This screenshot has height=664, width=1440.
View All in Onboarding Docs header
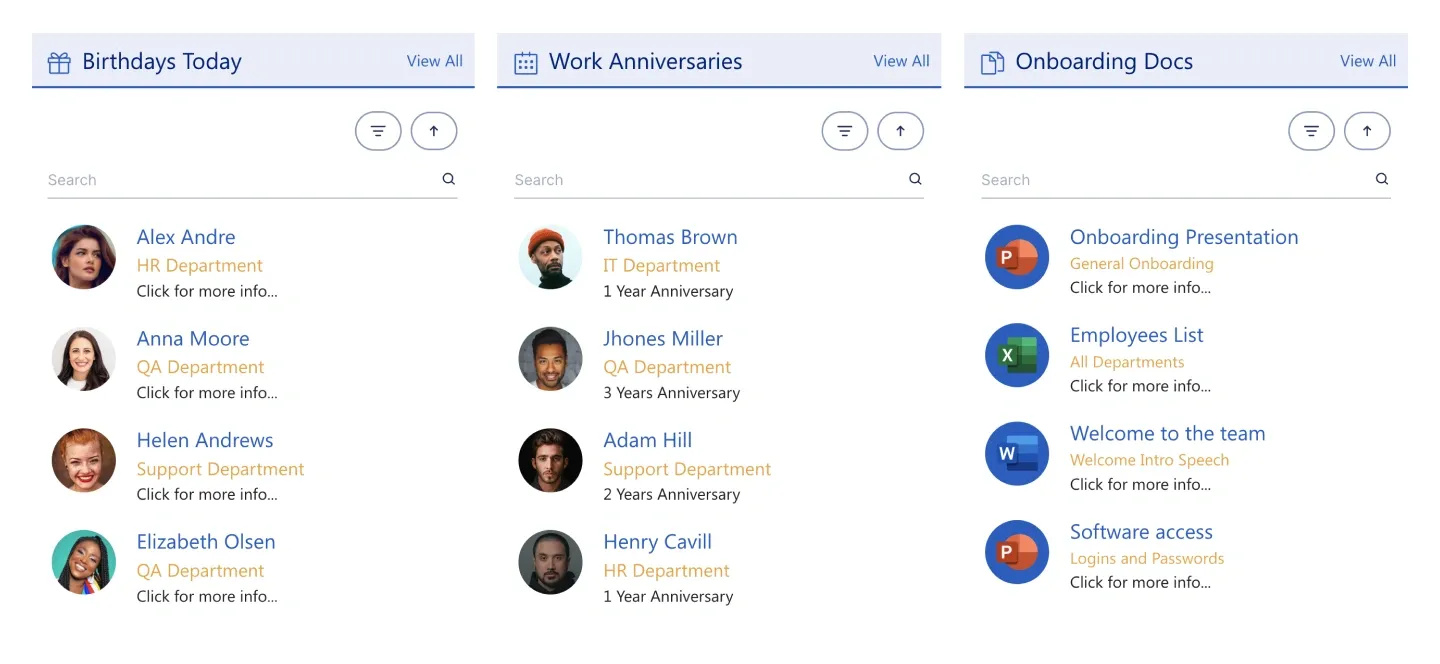click(x=1368, y=61)
